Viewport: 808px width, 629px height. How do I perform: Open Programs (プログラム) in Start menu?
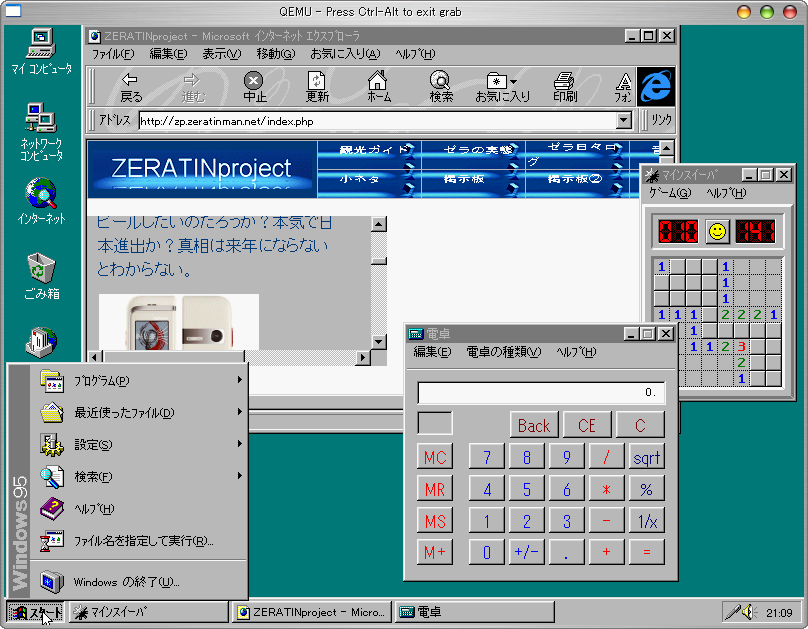tap(139, 381)
